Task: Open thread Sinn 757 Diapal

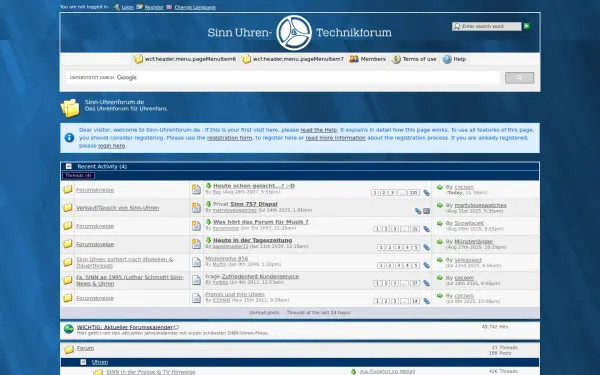Action: coord(254,204)
